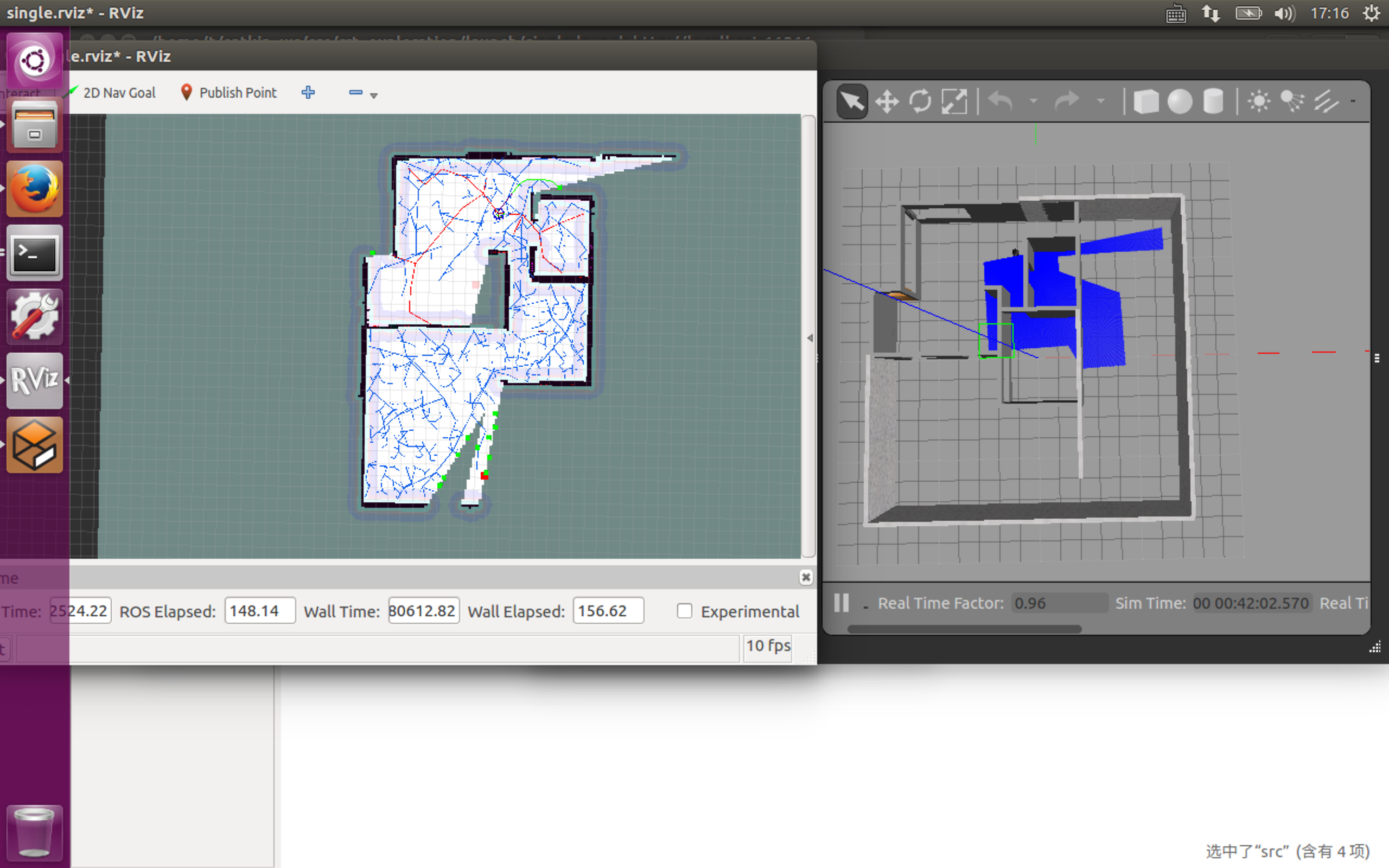Add a point light in Gazebo
Viewport: 1389px width, 868px height.
[1259, 101]
